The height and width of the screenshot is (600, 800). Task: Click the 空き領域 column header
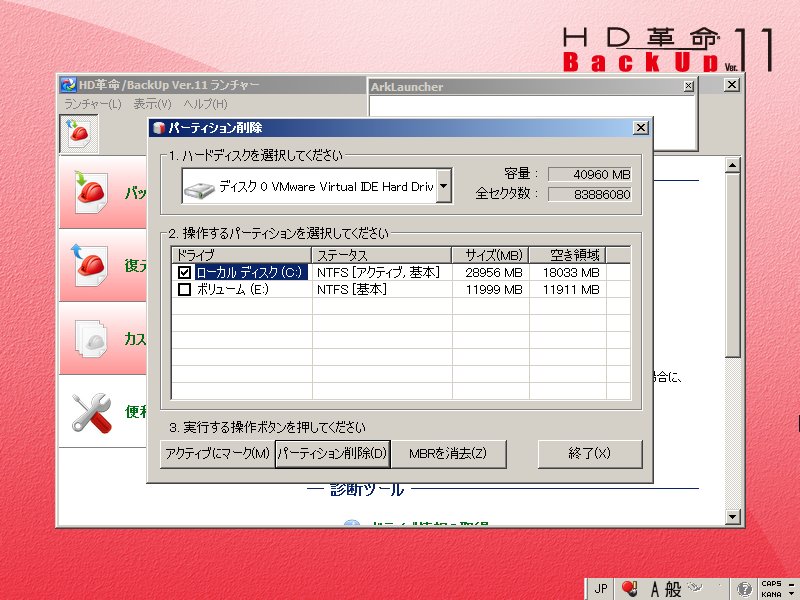click(567, 255)
